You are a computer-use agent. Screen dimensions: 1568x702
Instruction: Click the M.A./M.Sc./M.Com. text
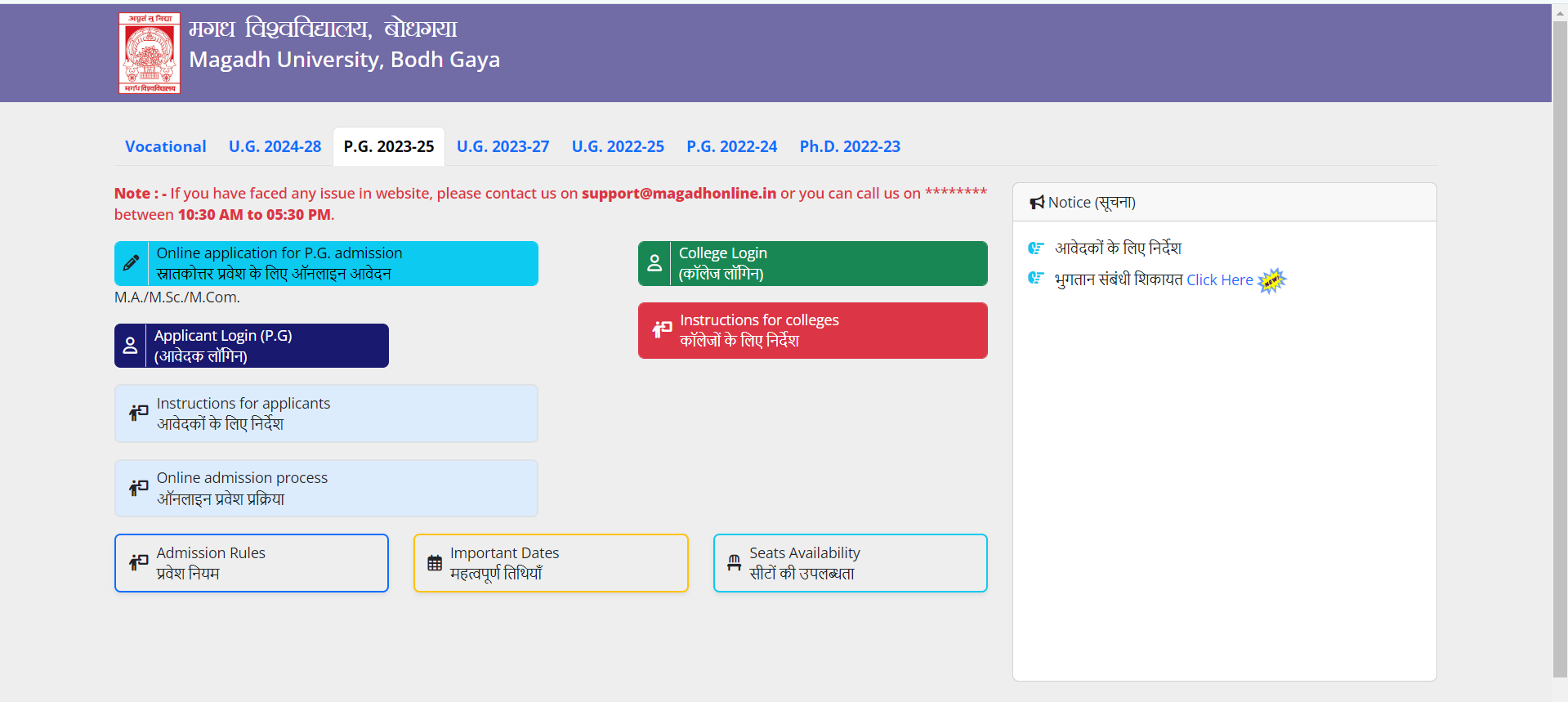177,297
